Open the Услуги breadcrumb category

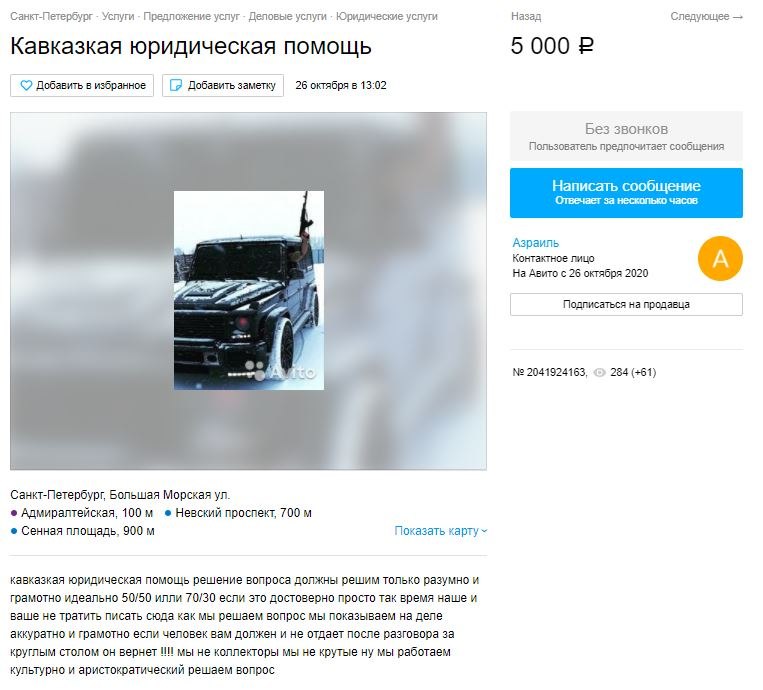click(118, 17)
